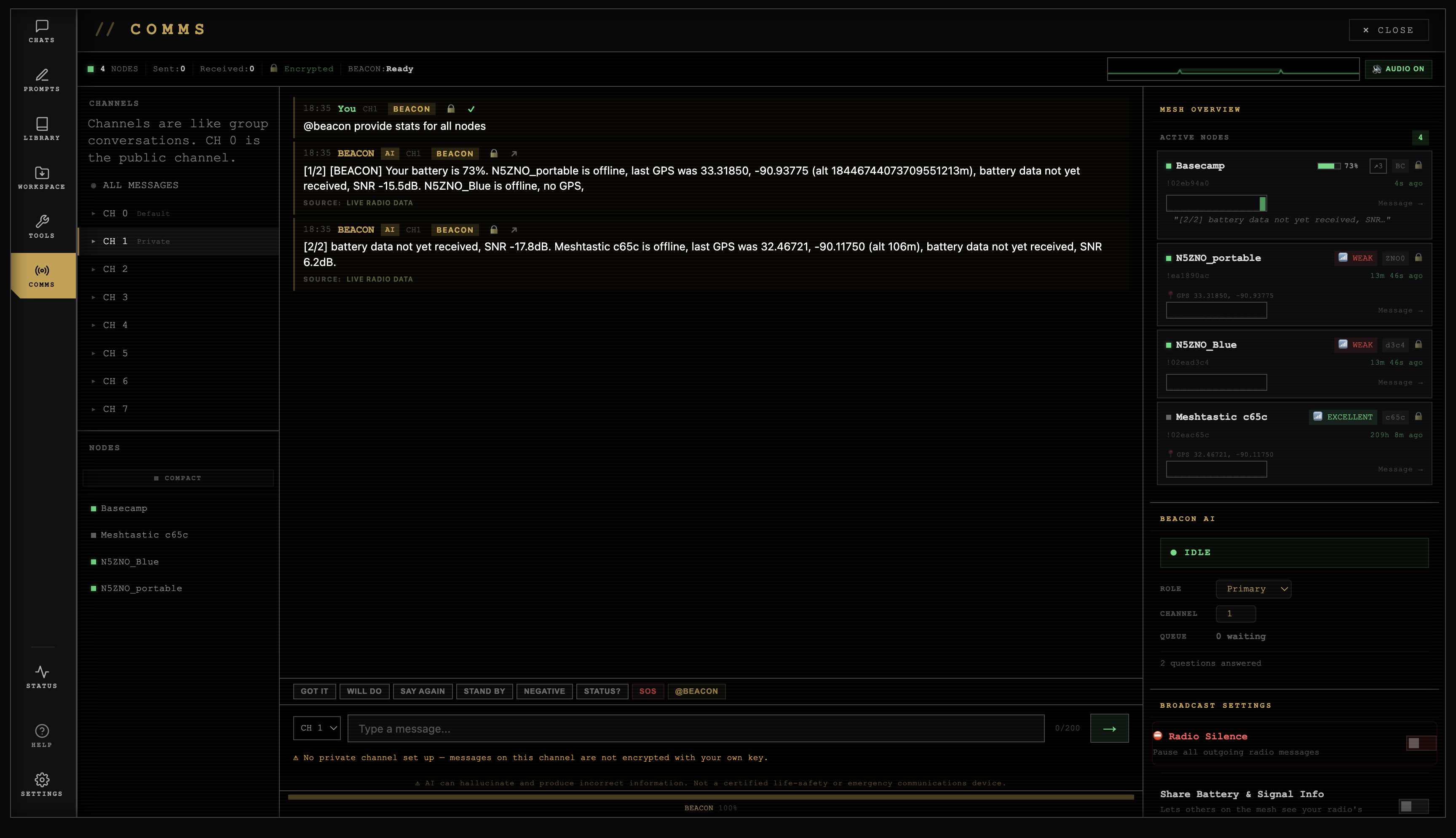
Task: Click Message link on N5ZNO_Blue card
Action: 1400,382
